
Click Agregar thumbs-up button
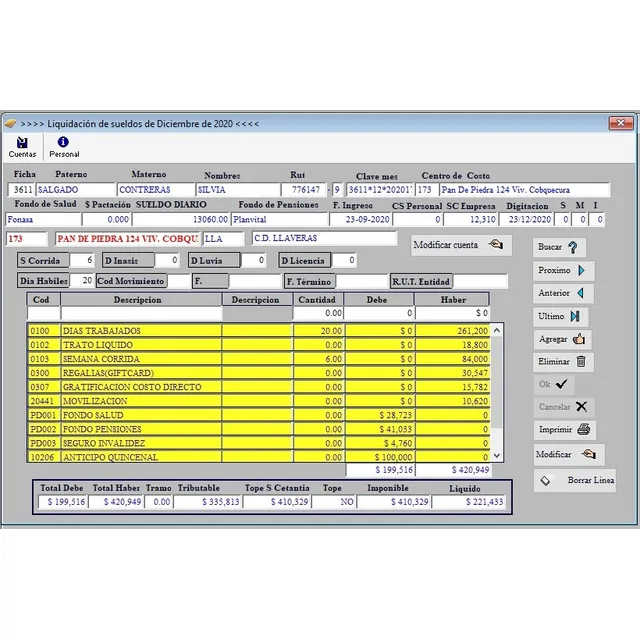point(562,339)
